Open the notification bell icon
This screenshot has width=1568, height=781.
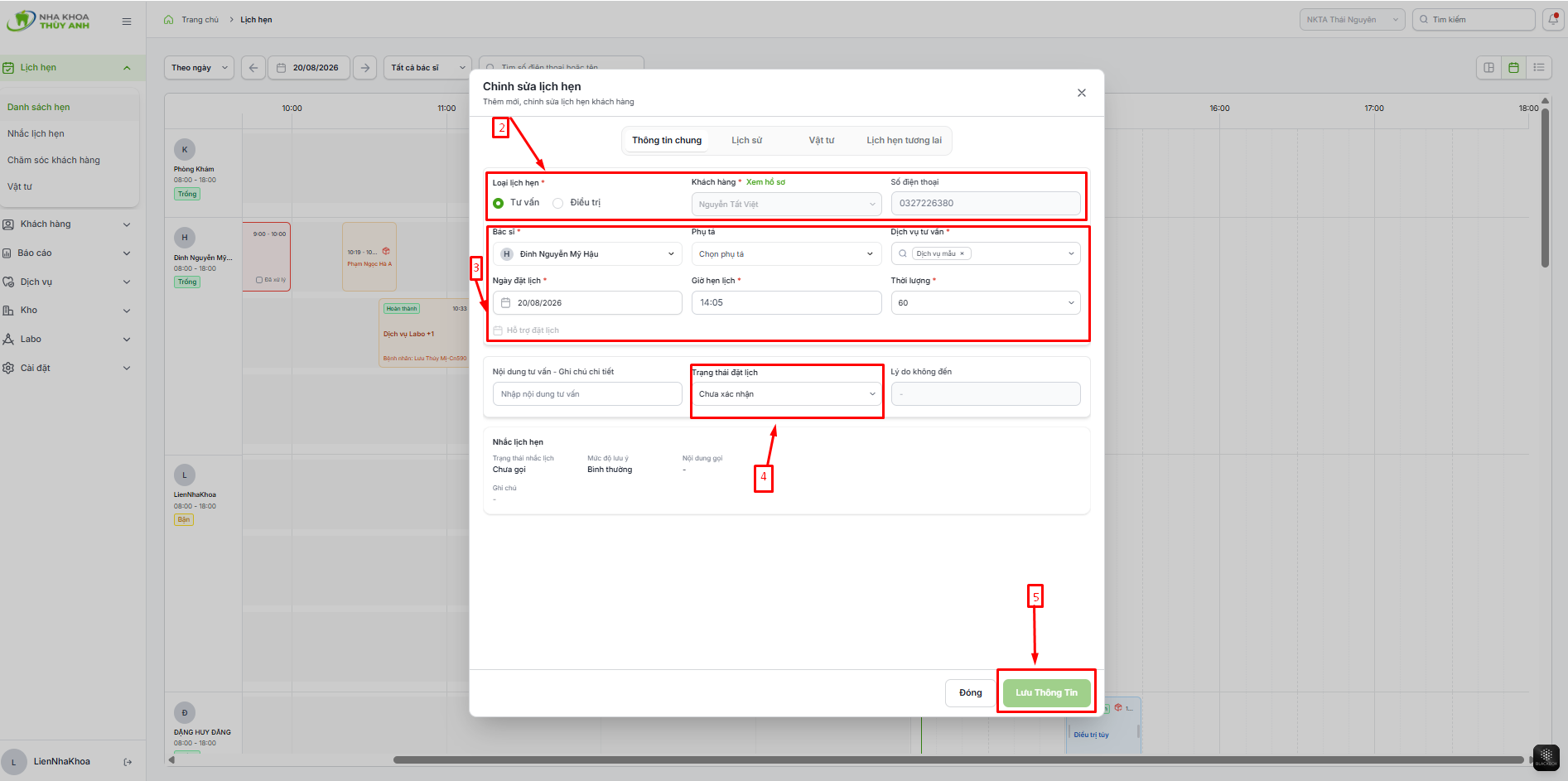[1554, 19]
